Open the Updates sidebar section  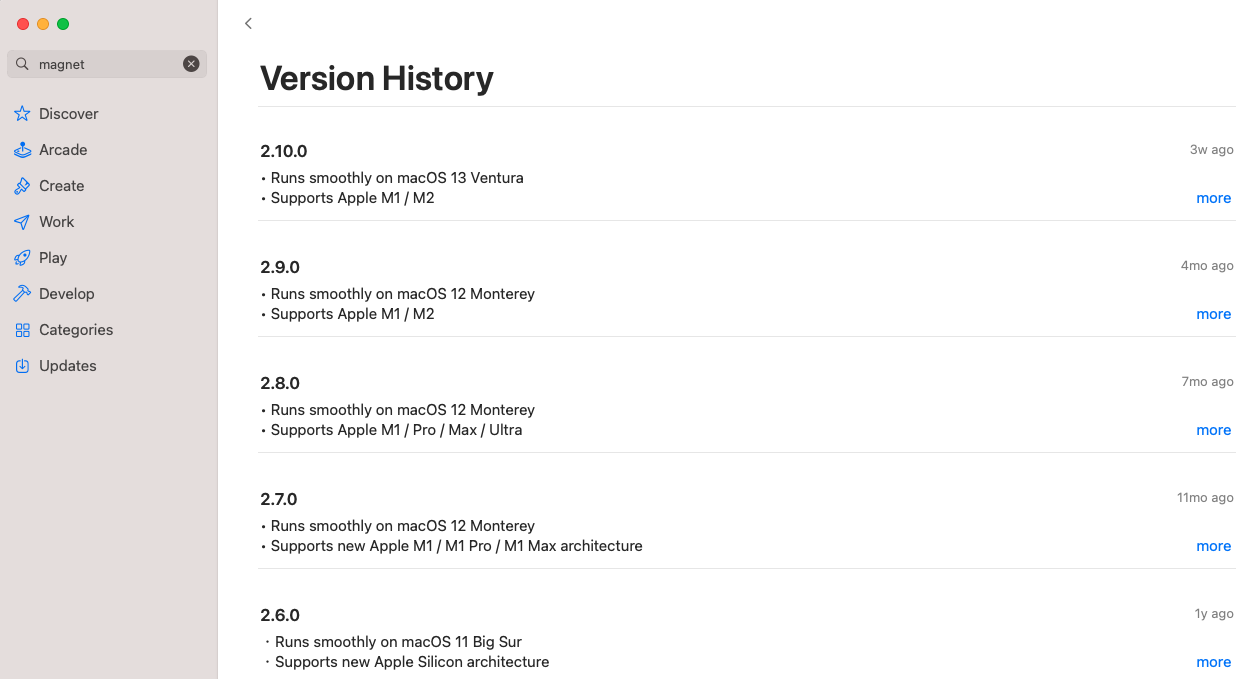point(68,366)
